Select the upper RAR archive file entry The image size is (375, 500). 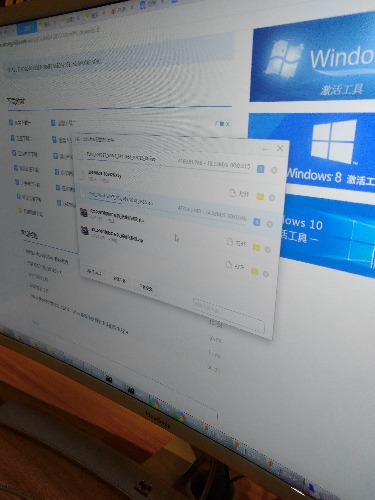[113, 214]
